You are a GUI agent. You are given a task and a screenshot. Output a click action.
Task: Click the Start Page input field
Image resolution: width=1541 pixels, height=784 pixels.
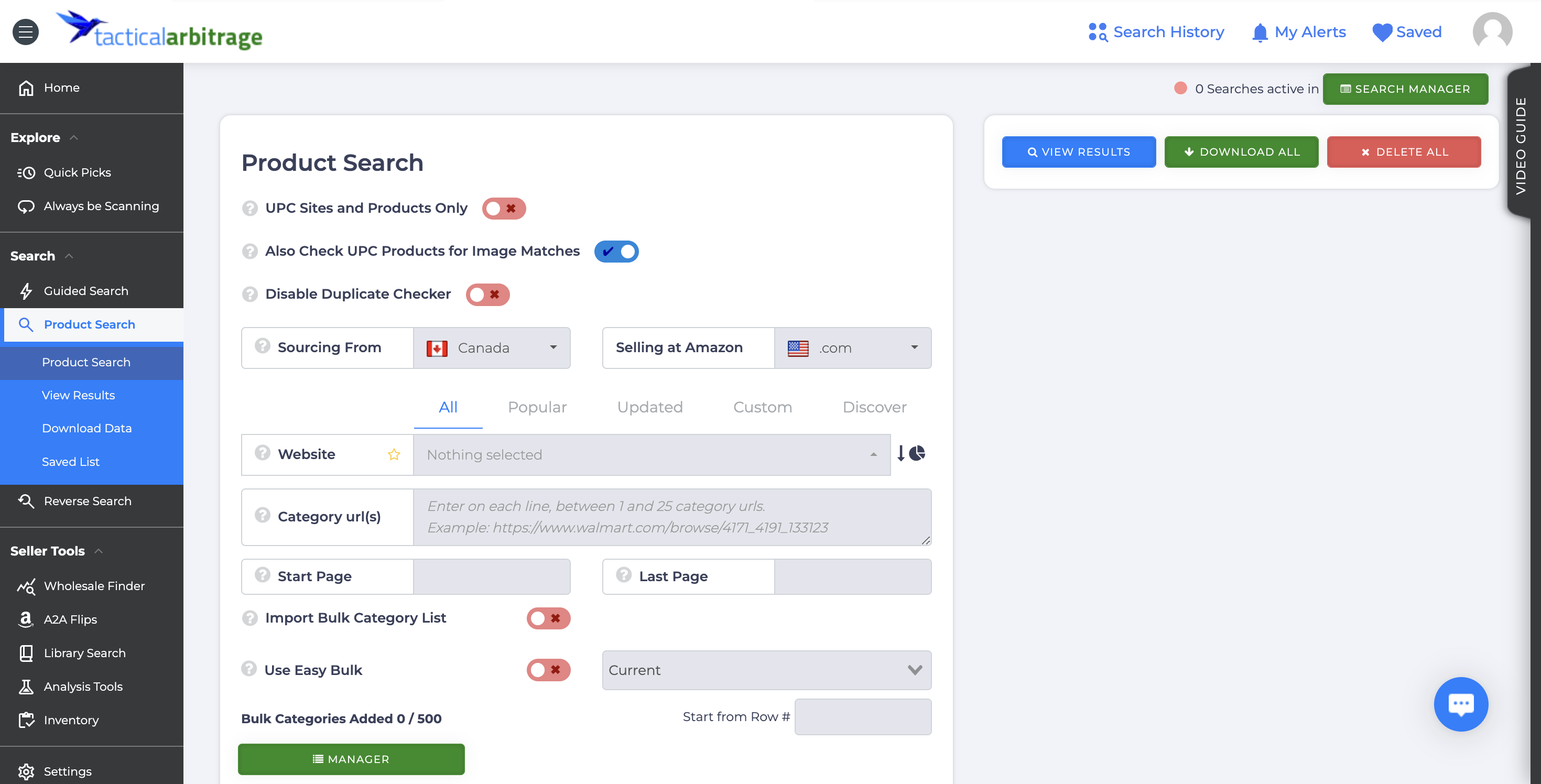(x=492, y=576)
